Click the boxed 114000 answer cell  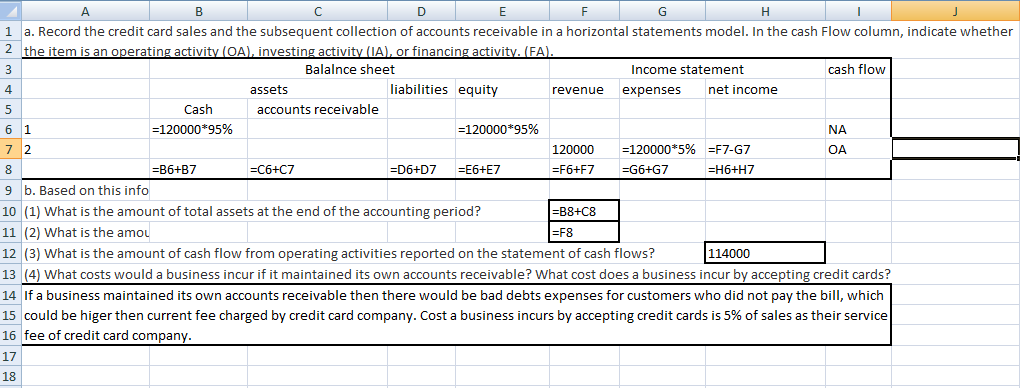pyautogui.click(x=765, y=252)
